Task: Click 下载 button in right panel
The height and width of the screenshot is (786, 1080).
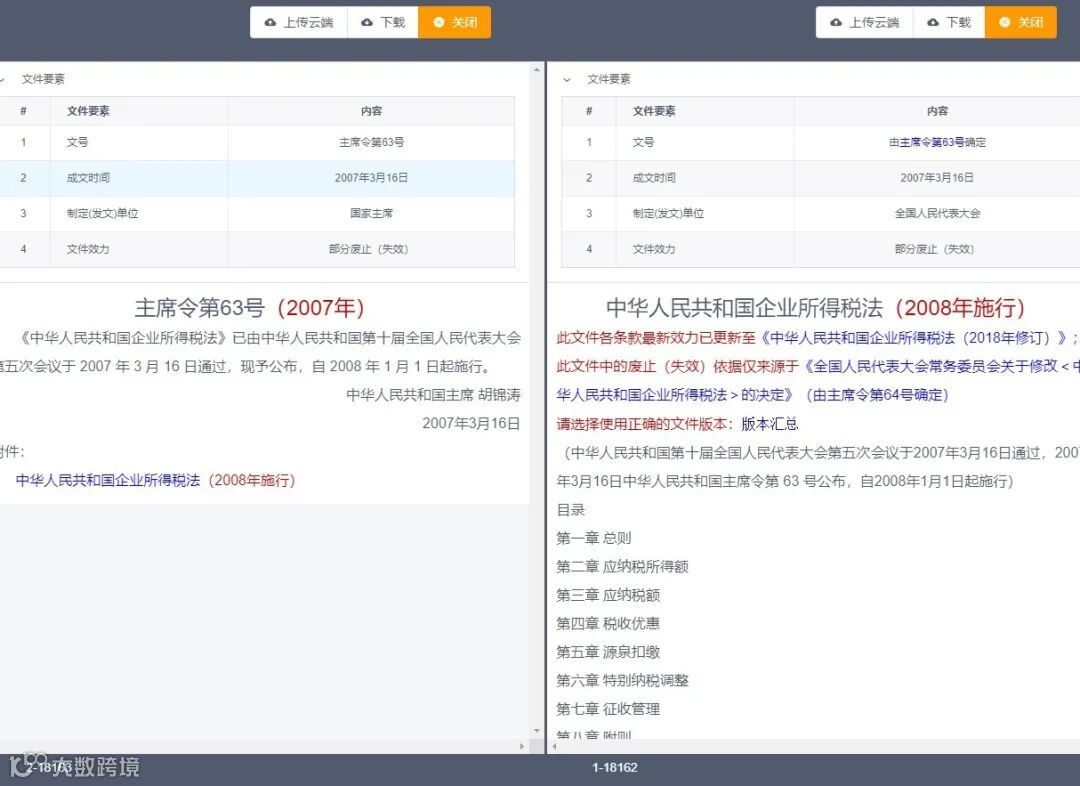Action: tap(949, 22)
